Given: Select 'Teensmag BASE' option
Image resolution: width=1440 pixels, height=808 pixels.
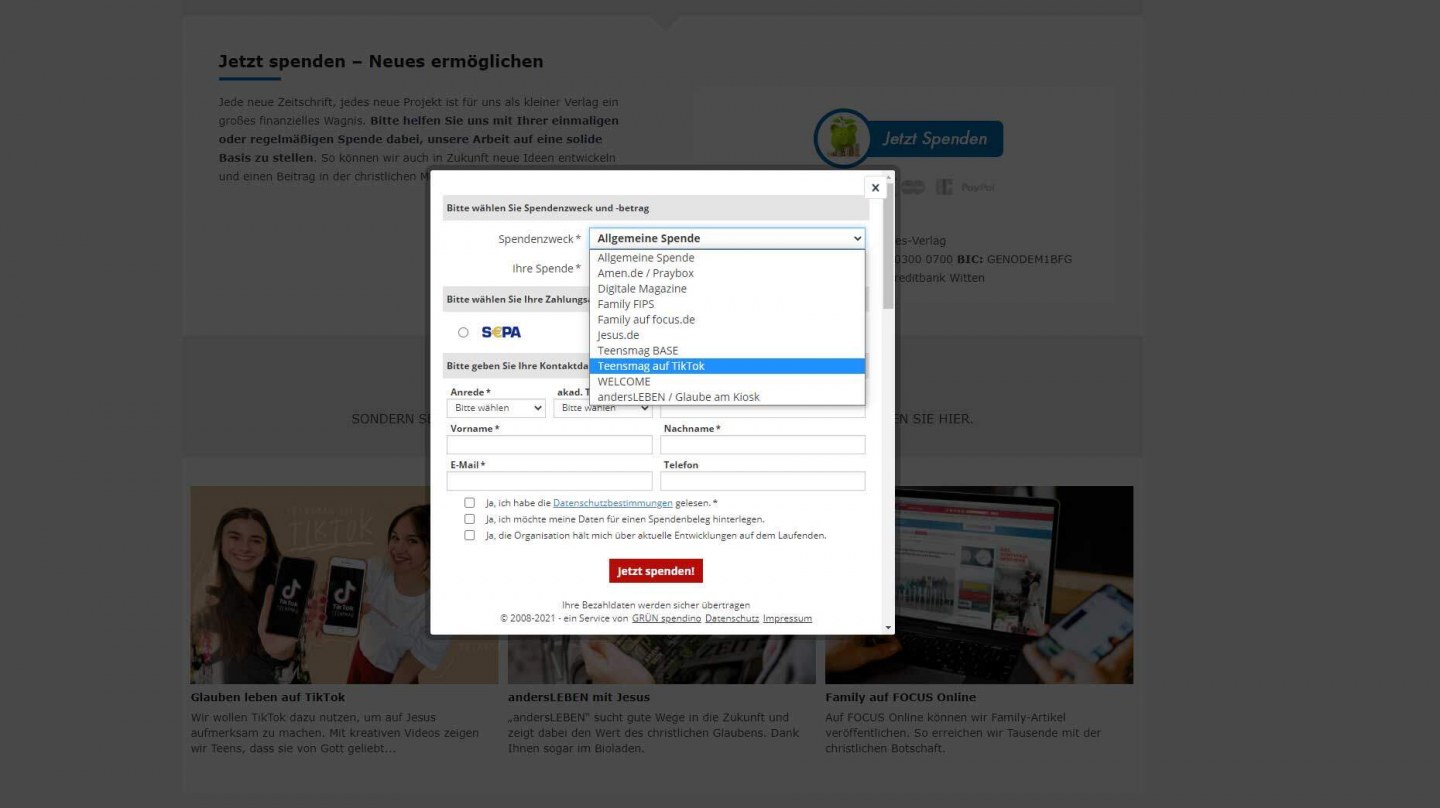Looking at the screenshot, I should pyautogui.click(x=727, y=351).
